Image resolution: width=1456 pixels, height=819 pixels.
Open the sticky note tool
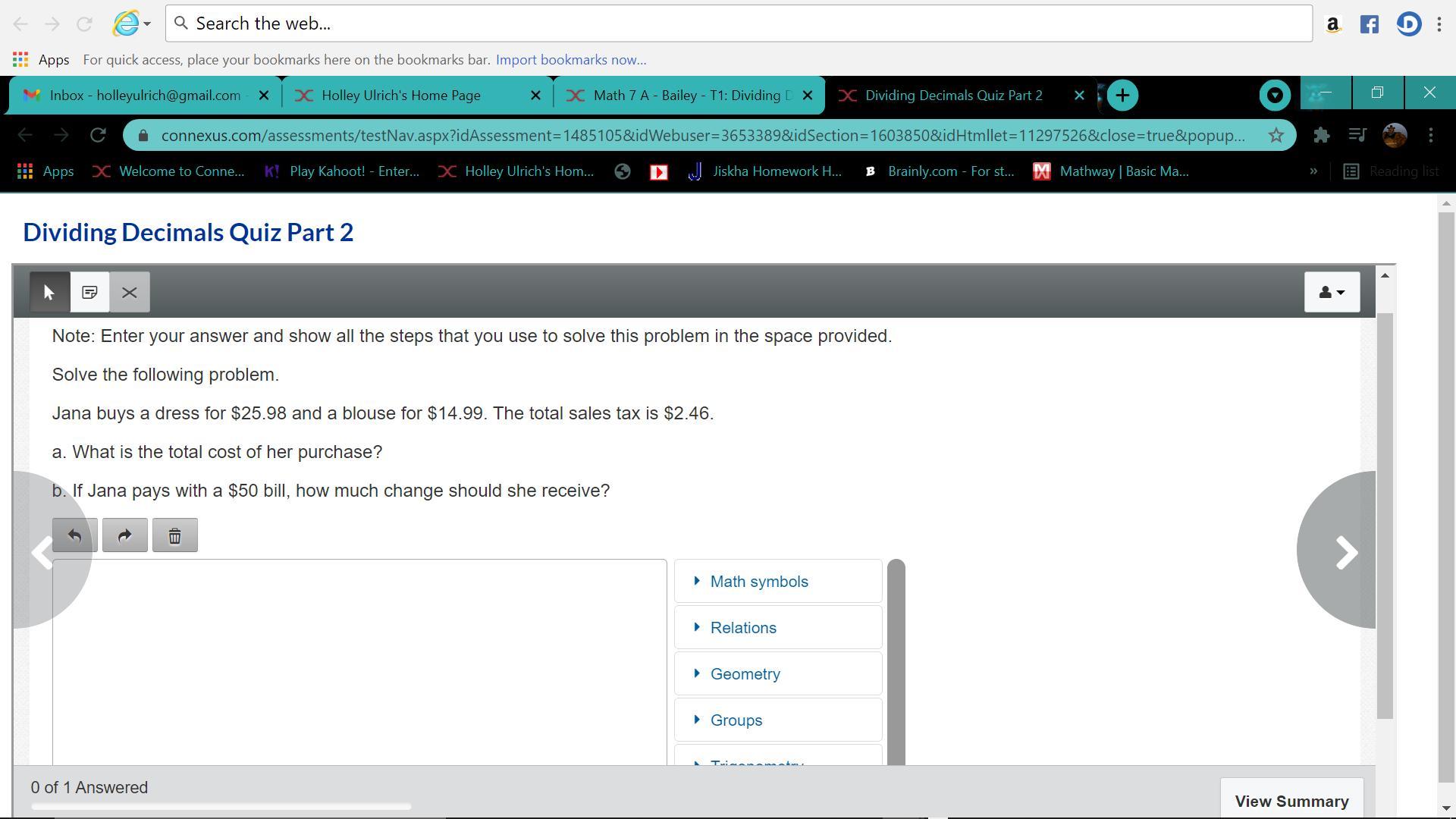(89, 292)
